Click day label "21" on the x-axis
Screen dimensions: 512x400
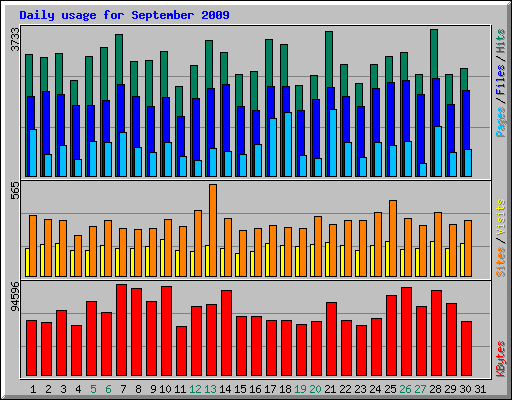(x=330, y=389)
